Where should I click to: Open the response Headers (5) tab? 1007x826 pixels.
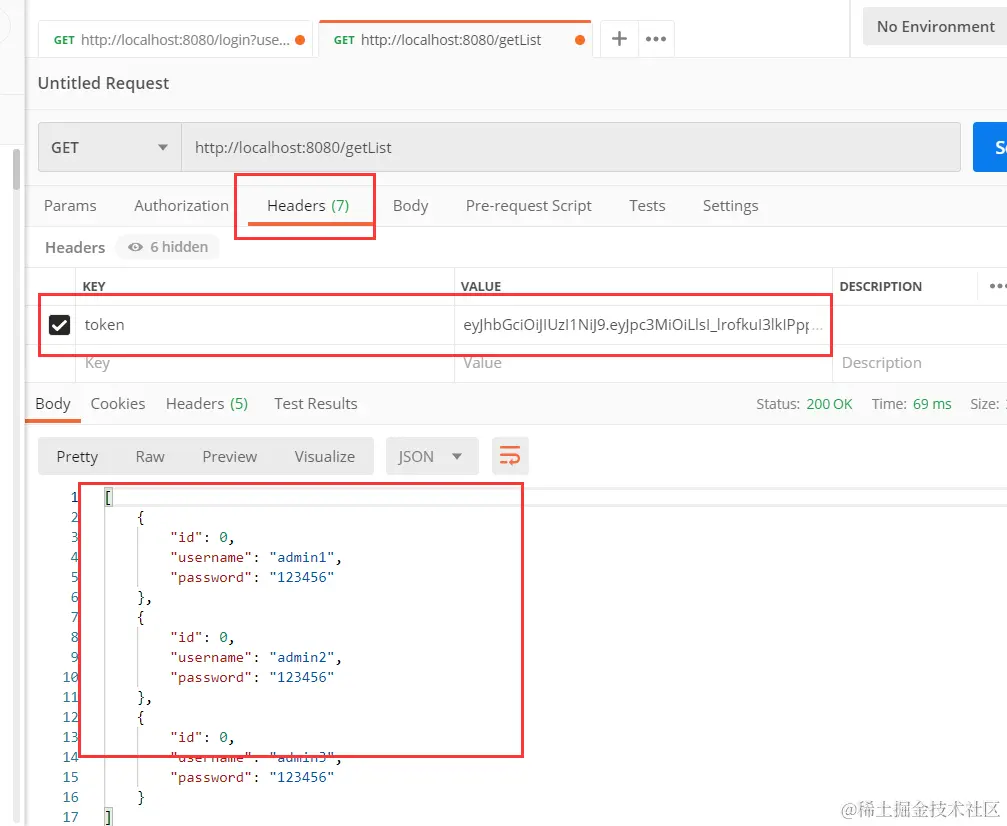[x=207, y=404]
